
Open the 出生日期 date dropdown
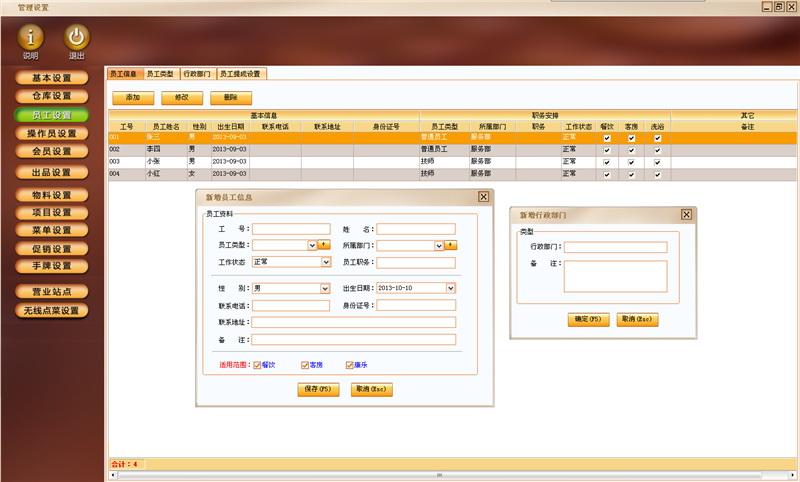[451, 288]
